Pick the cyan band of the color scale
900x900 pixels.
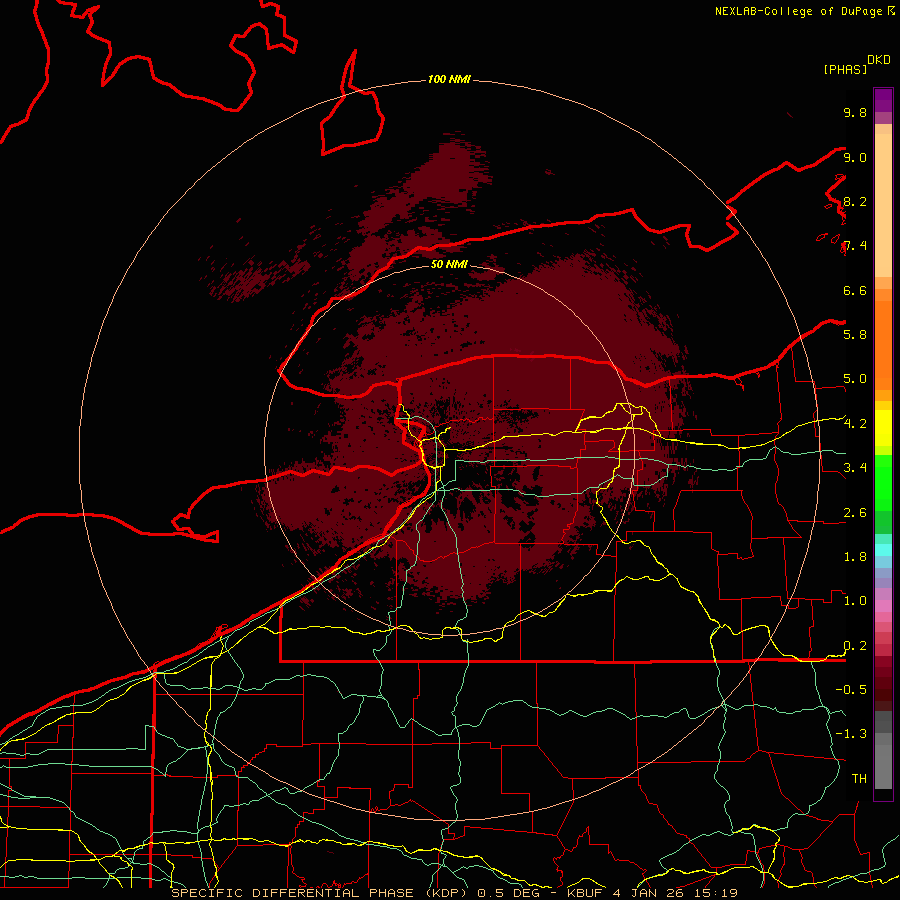pyautogui.click(x=883, y=550)
